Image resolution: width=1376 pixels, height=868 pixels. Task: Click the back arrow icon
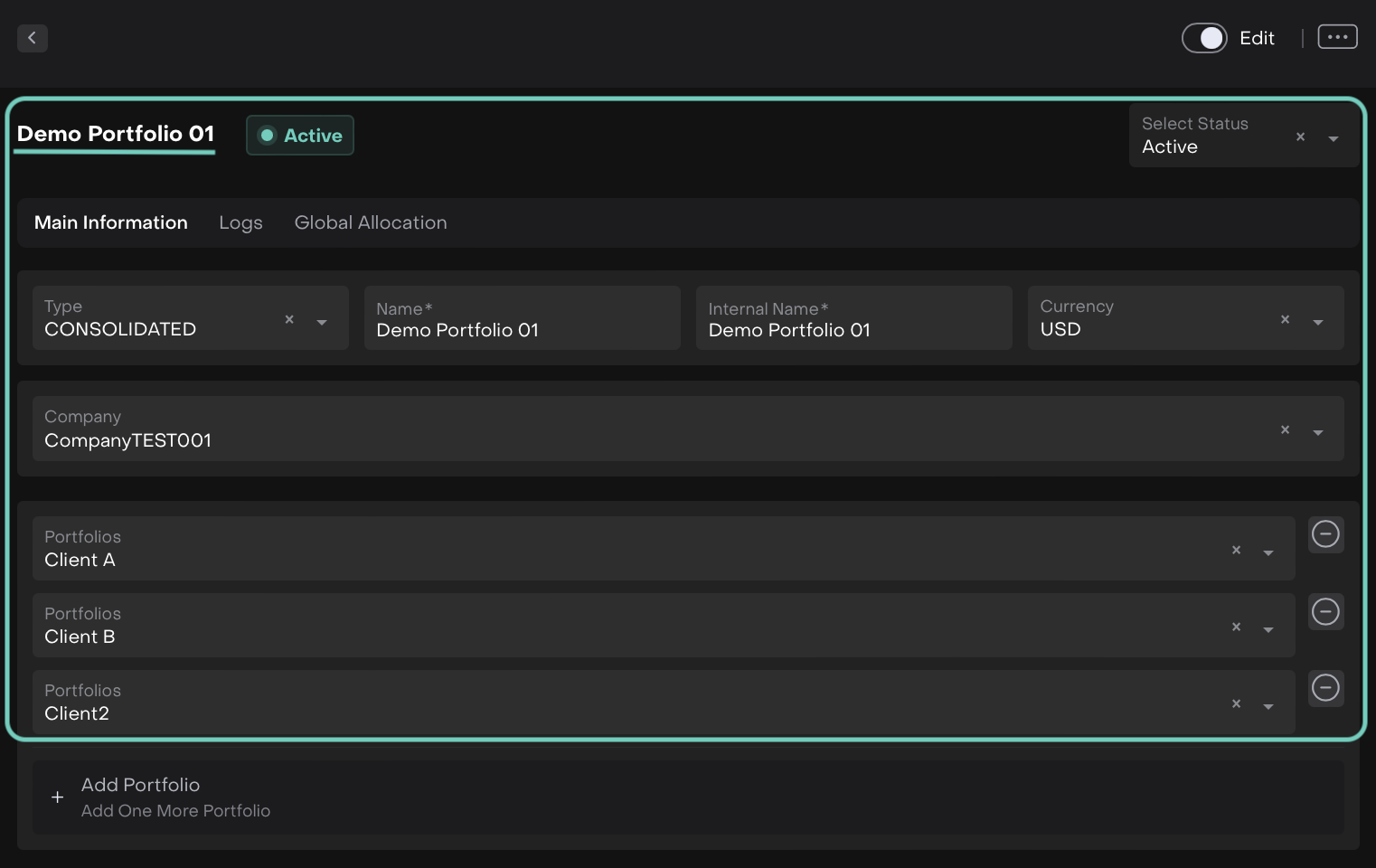33,38
